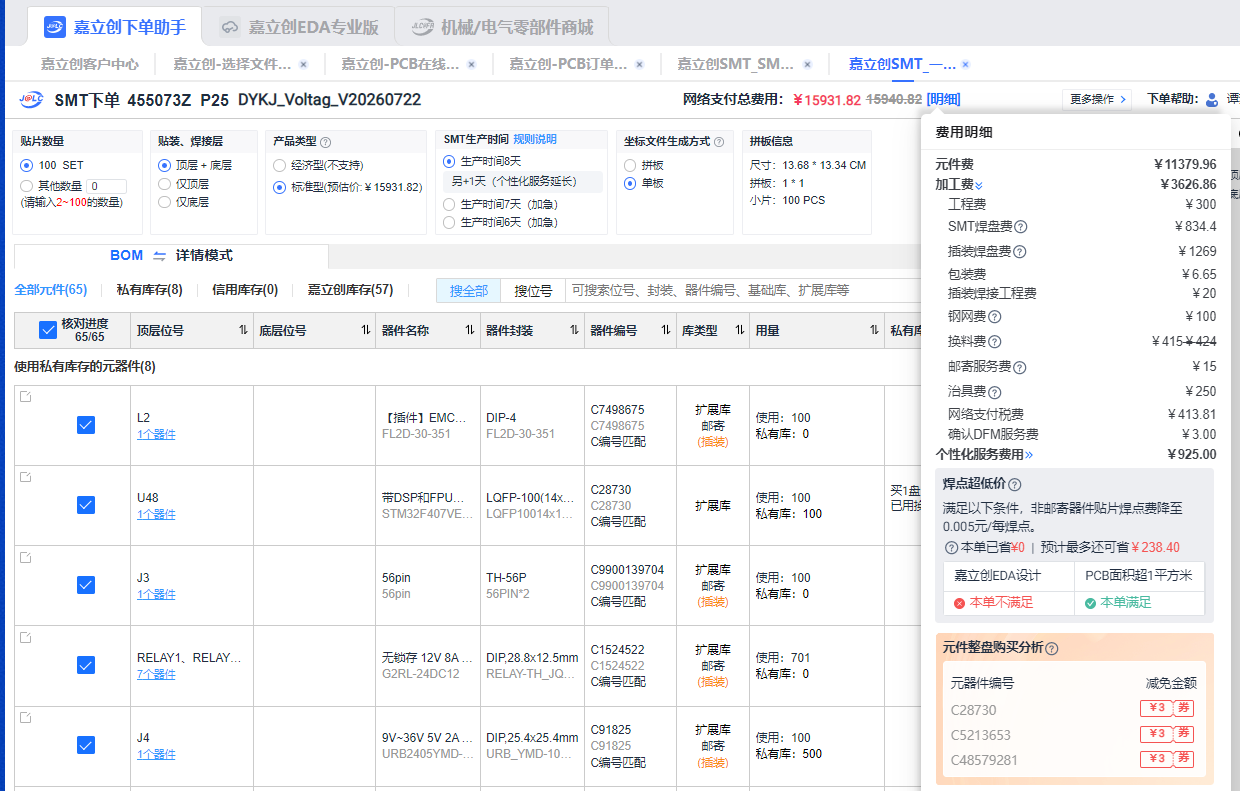The image size is (1240, 791).
Task: Sort by 器件名称 column arrows
Action: click(x=469, y=330)
